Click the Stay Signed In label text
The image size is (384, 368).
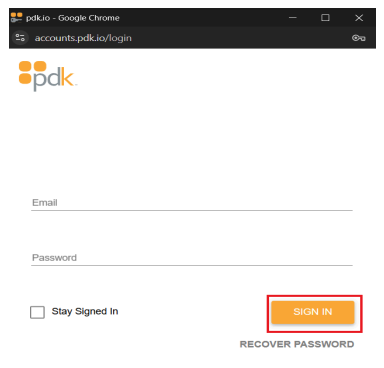pyautogui.click(x=85, y=311)
